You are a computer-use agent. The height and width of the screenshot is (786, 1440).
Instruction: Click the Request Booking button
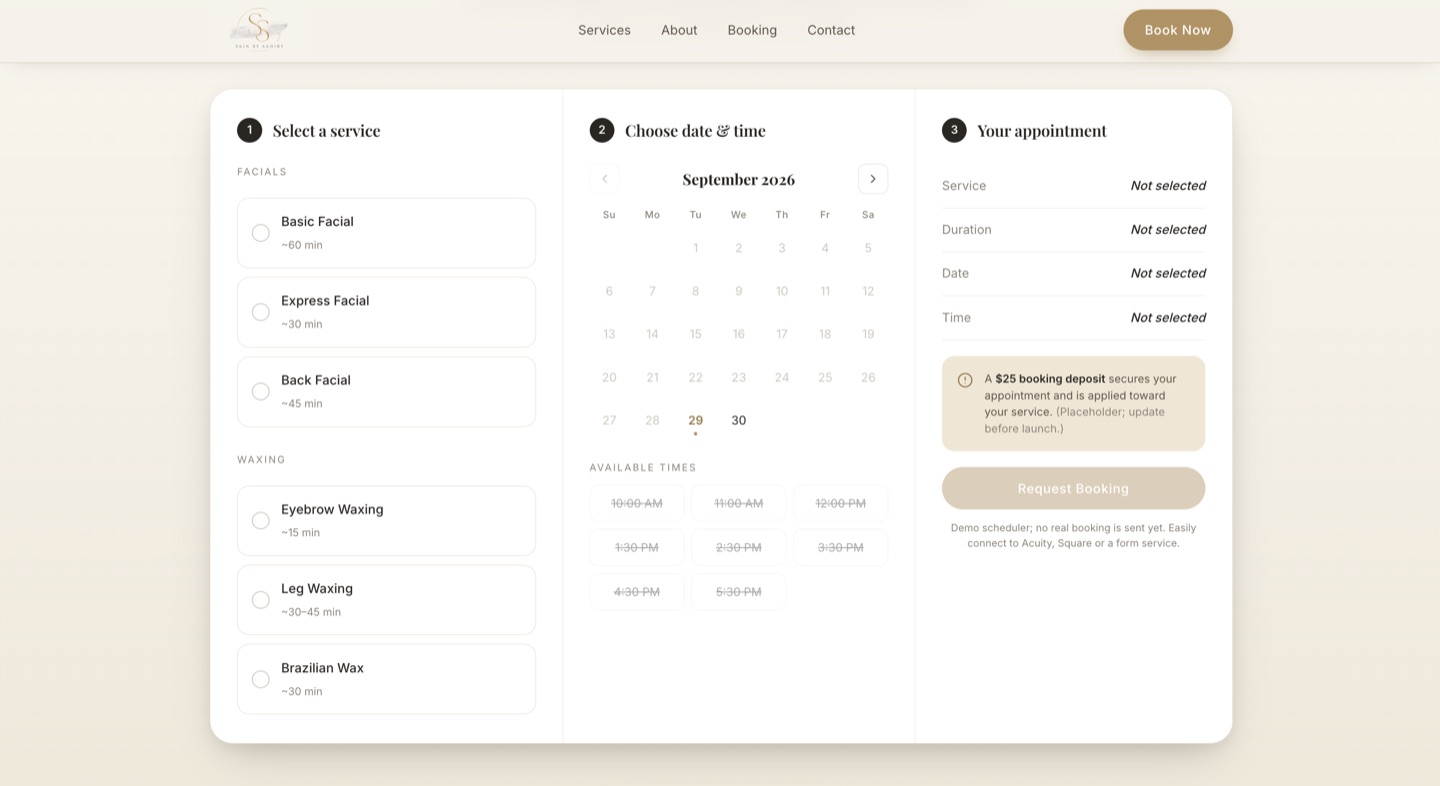[1073, 488]
